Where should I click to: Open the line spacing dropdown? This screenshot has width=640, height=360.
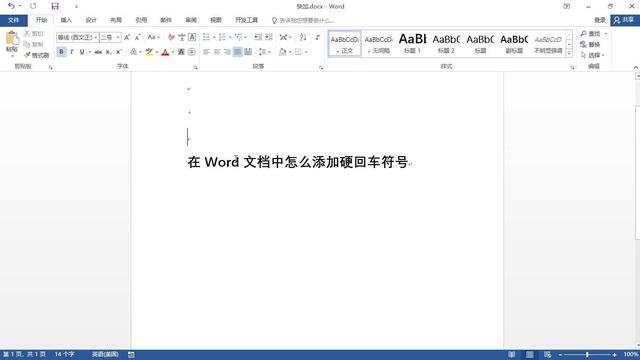pyautogui.click(x=264, y=52)
